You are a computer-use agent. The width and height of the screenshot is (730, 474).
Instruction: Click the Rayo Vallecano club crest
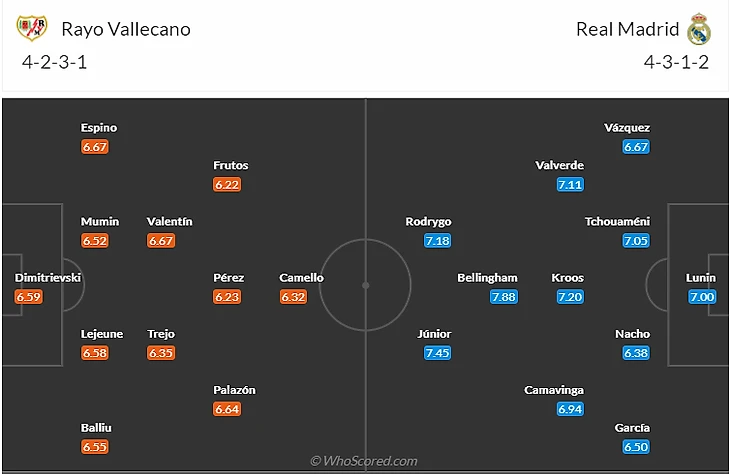coord(32,28)
